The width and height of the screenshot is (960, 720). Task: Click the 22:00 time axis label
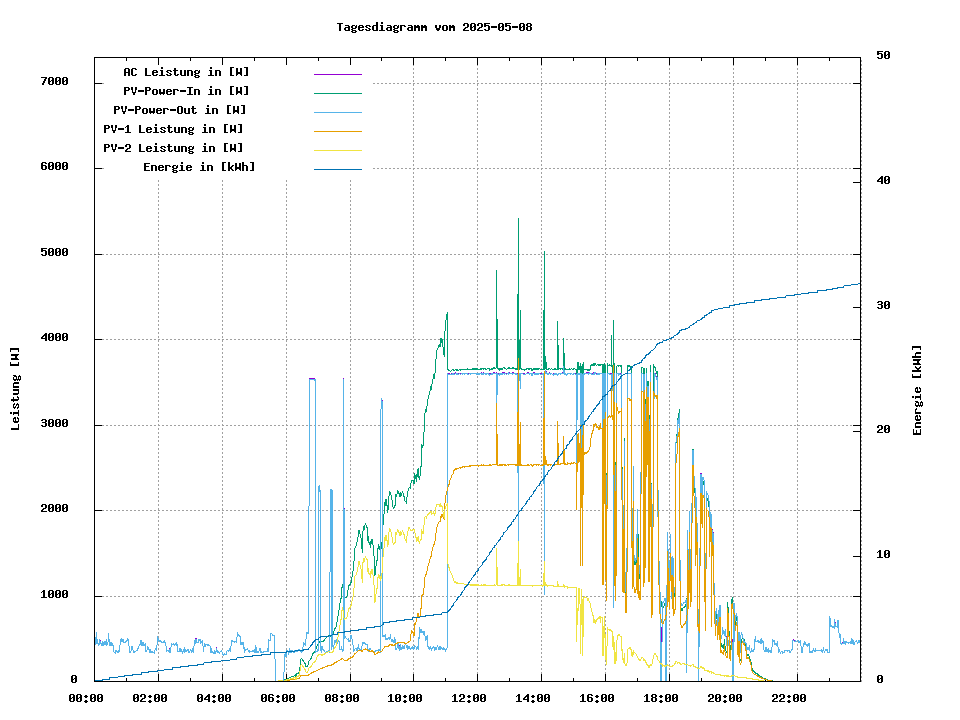789,698
